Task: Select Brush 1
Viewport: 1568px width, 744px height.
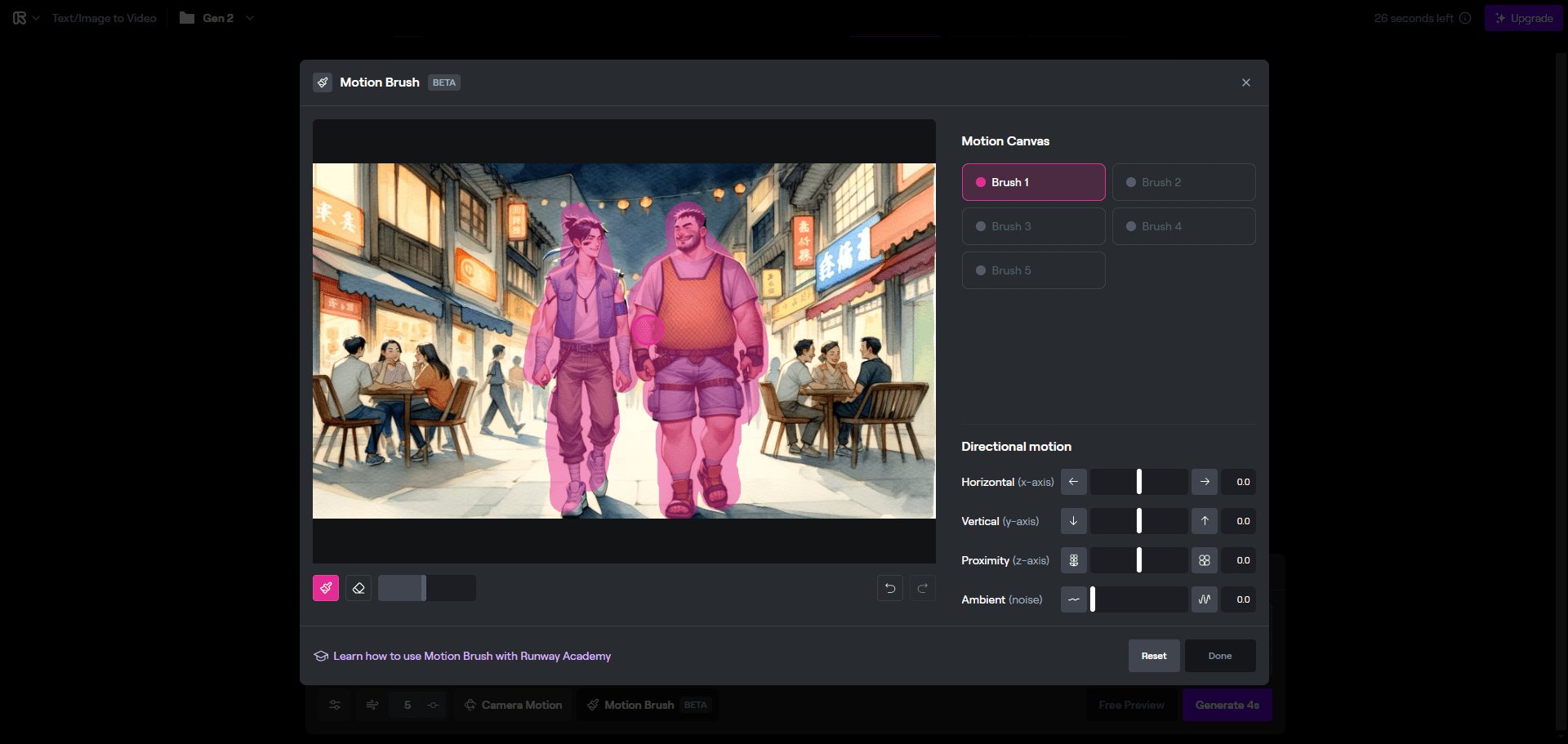Action: (x=1033, y=182)
